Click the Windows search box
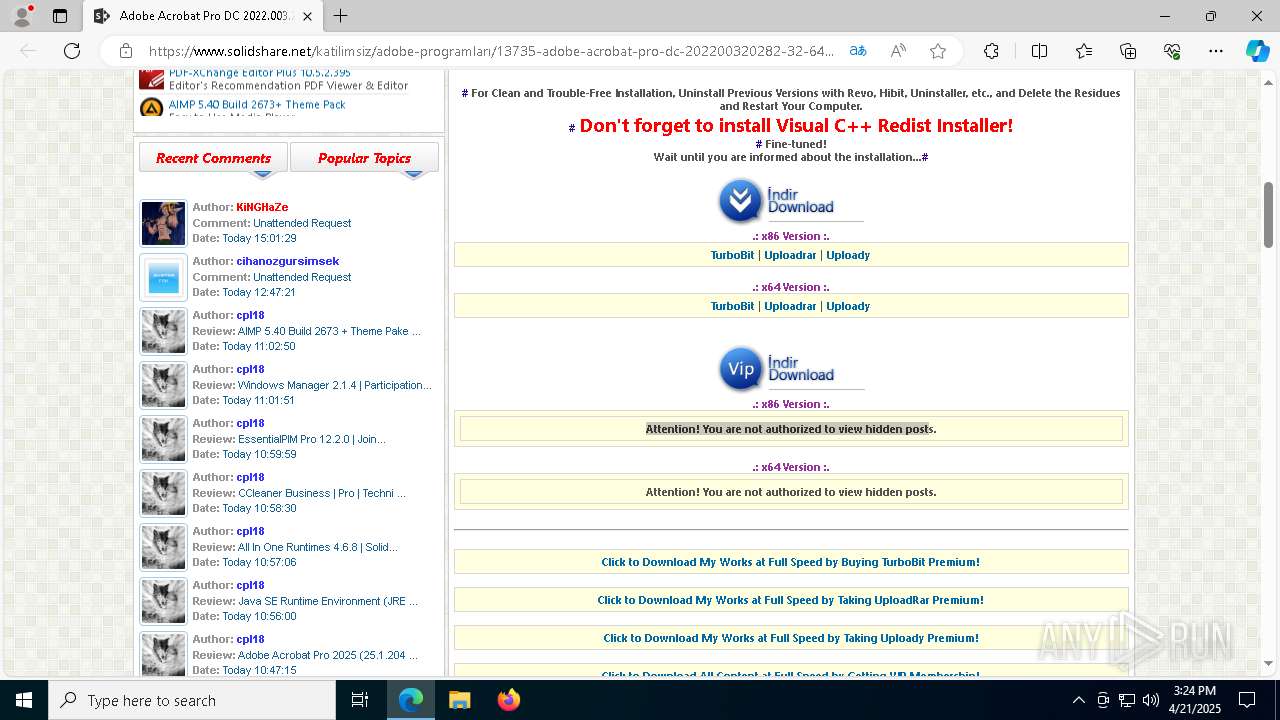1280x720 pixels. [192, 700]
